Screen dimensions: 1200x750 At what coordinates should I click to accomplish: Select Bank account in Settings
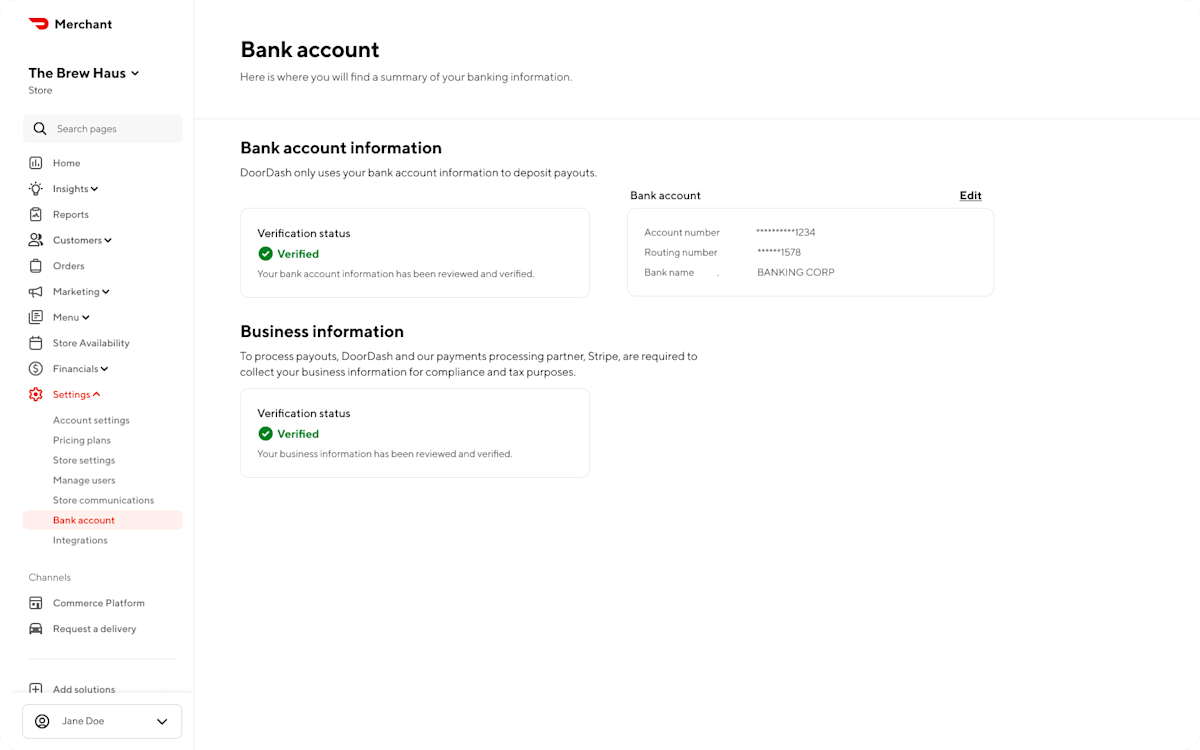click(x=84, y=520)
